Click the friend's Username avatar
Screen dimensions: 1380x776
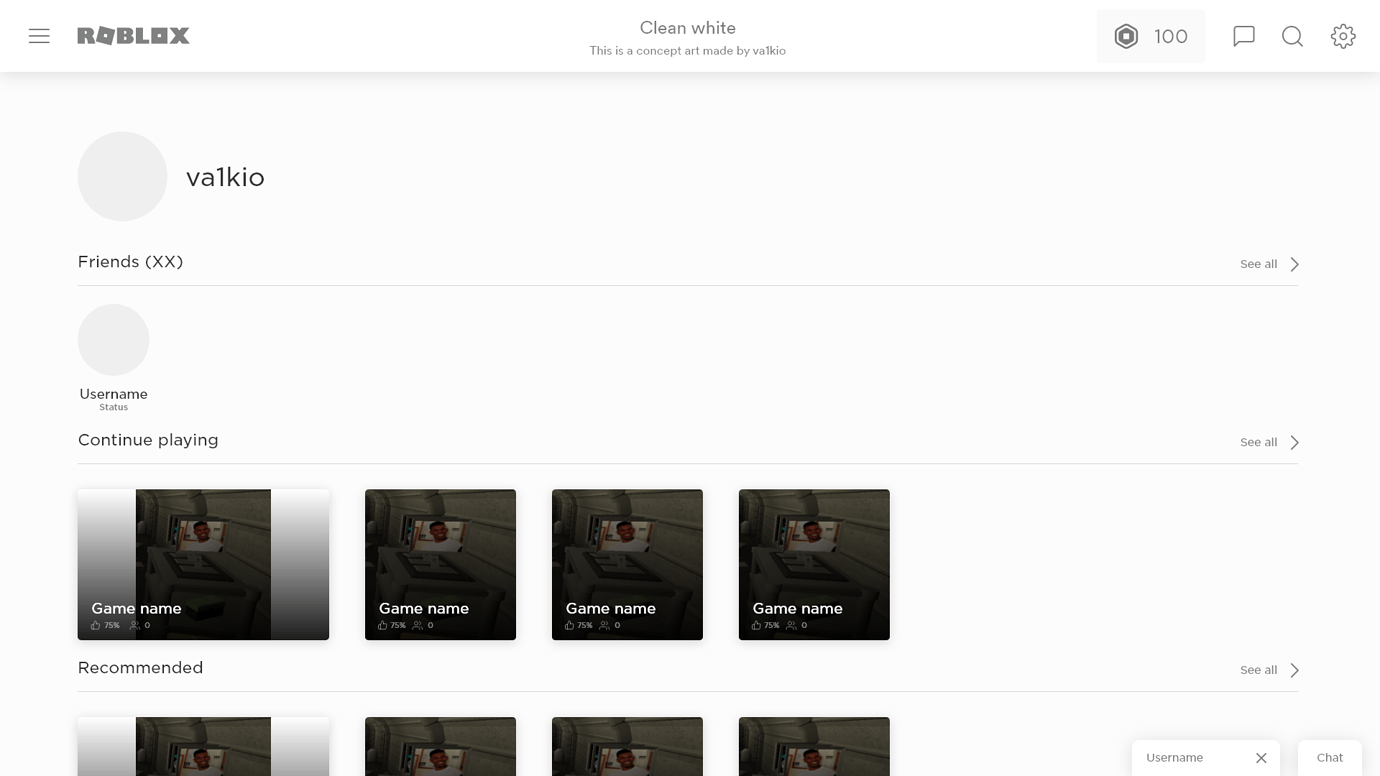coord(113,339)
